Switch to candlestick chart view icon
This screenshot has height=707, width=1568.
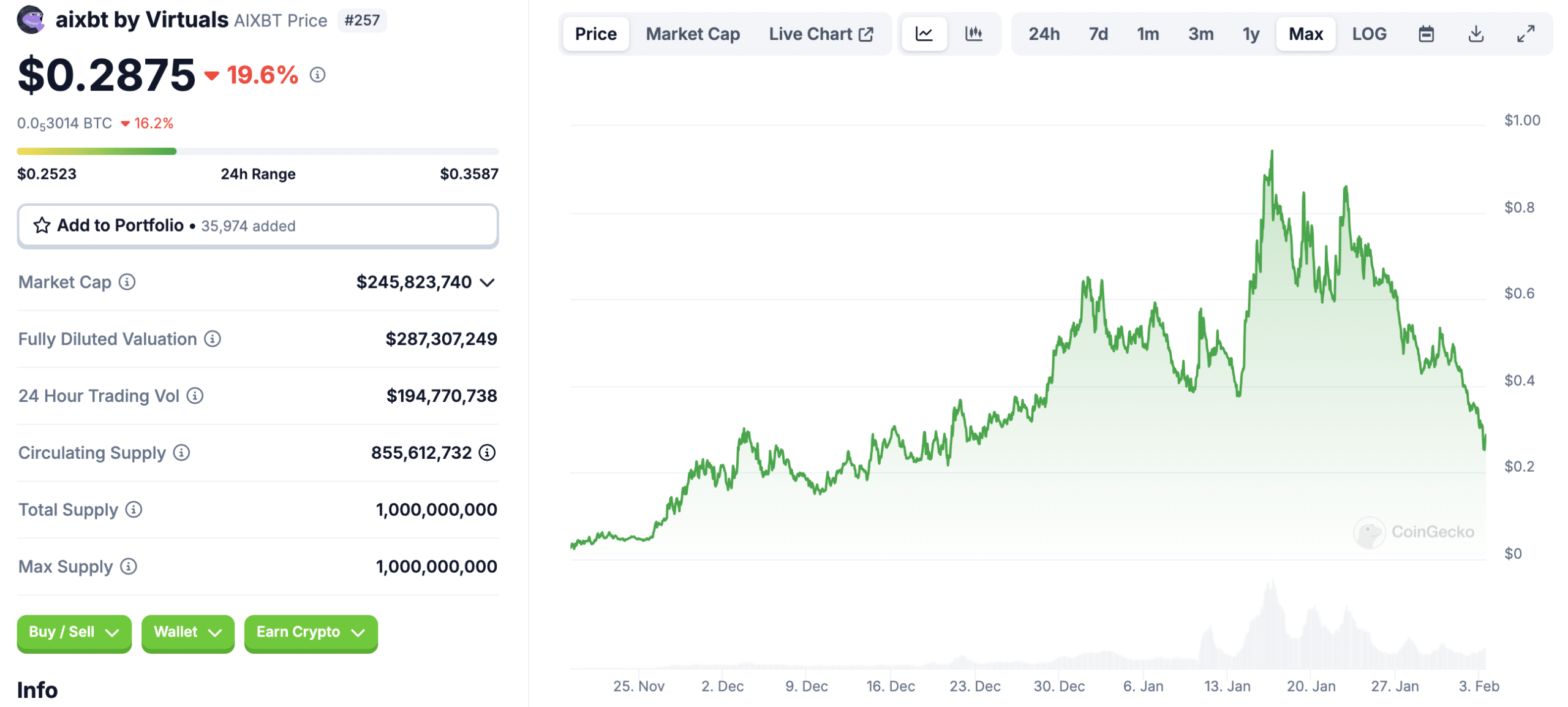[x=973, y=34]
